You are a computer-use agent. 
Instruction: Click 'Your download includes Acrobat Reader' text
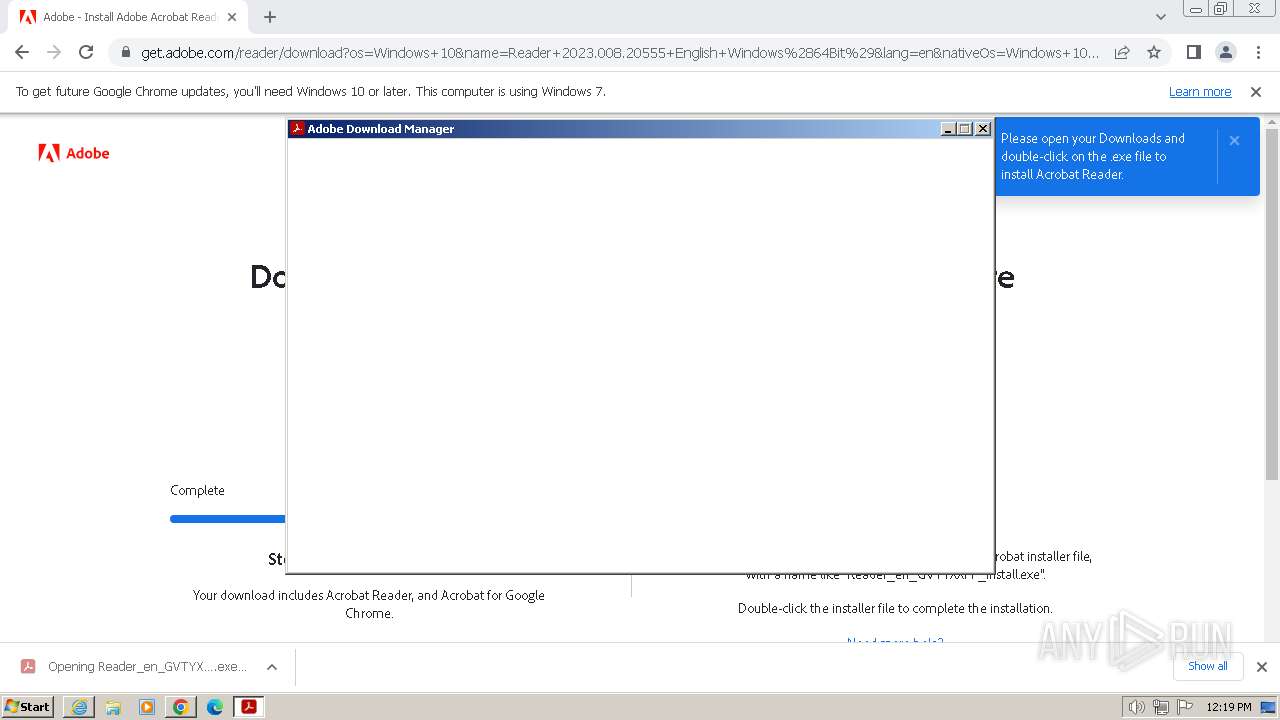point(369,604)
